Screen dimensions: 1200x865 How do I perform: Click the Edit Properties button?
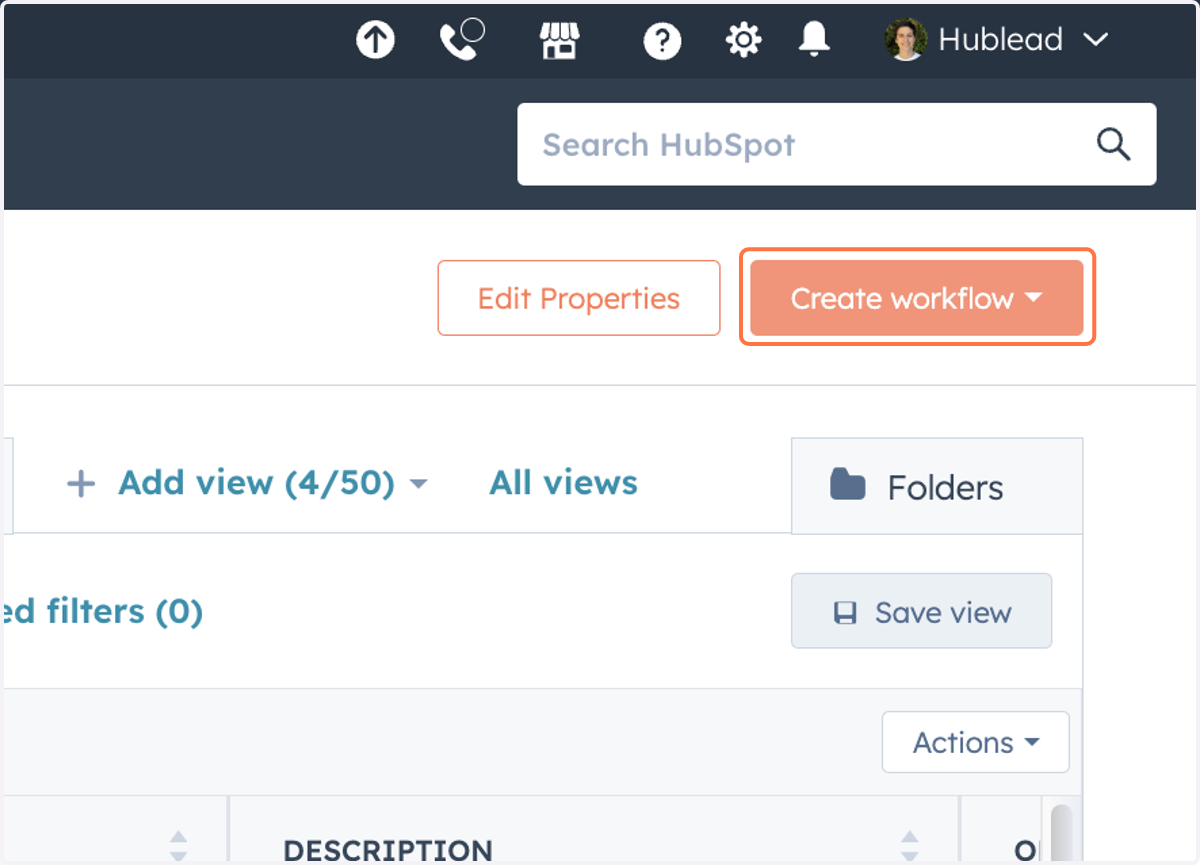click(578, 298)
